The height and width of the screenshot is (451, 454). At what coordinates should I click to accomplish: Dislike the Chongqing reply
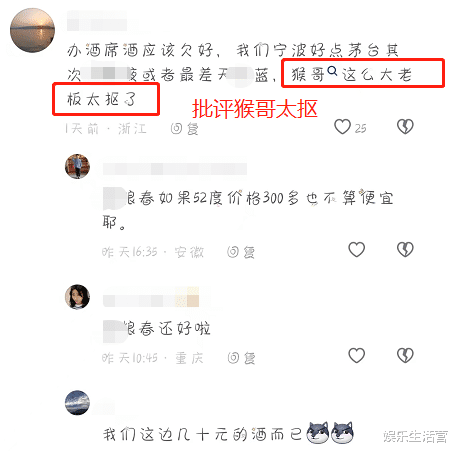coord(405,355)
